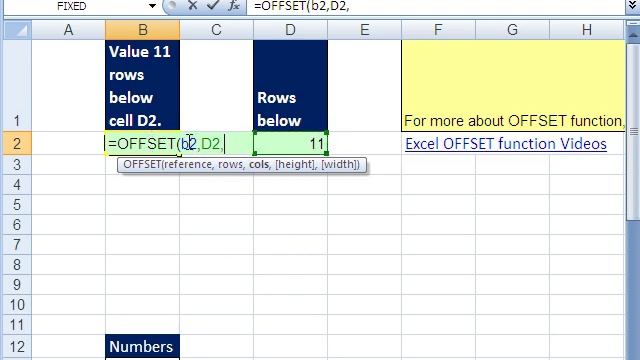640x360 pixels.
Task: Cancel the formula entry with X icon
Action: click(193, 6)
